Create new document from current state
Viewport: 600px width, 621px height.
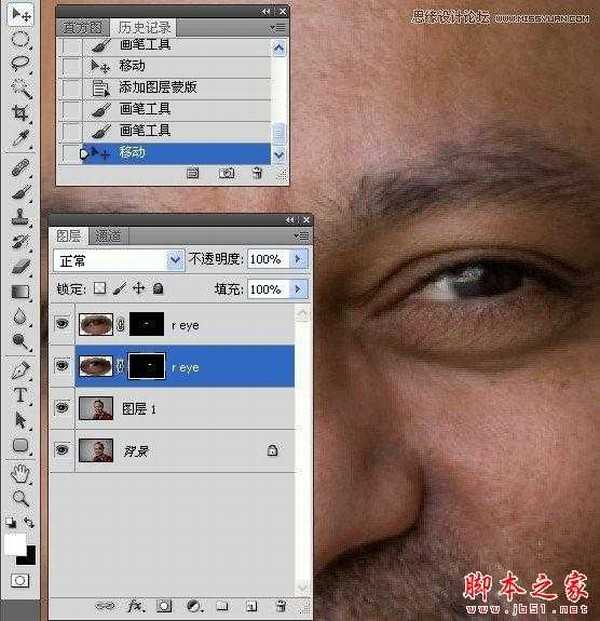point(193,173)
